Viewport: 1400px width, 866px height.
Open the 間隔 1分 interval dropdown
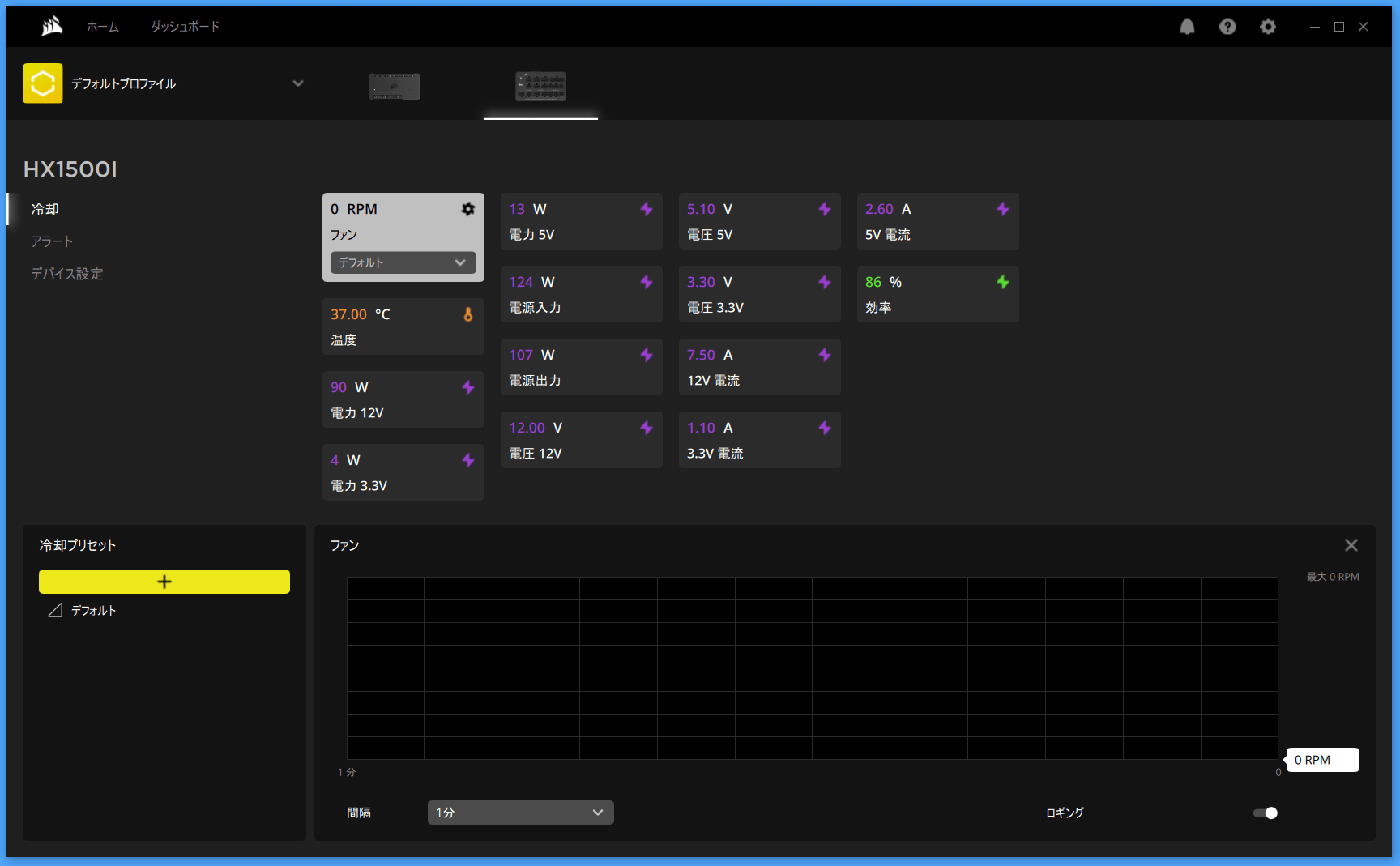[x=521, y=813]
